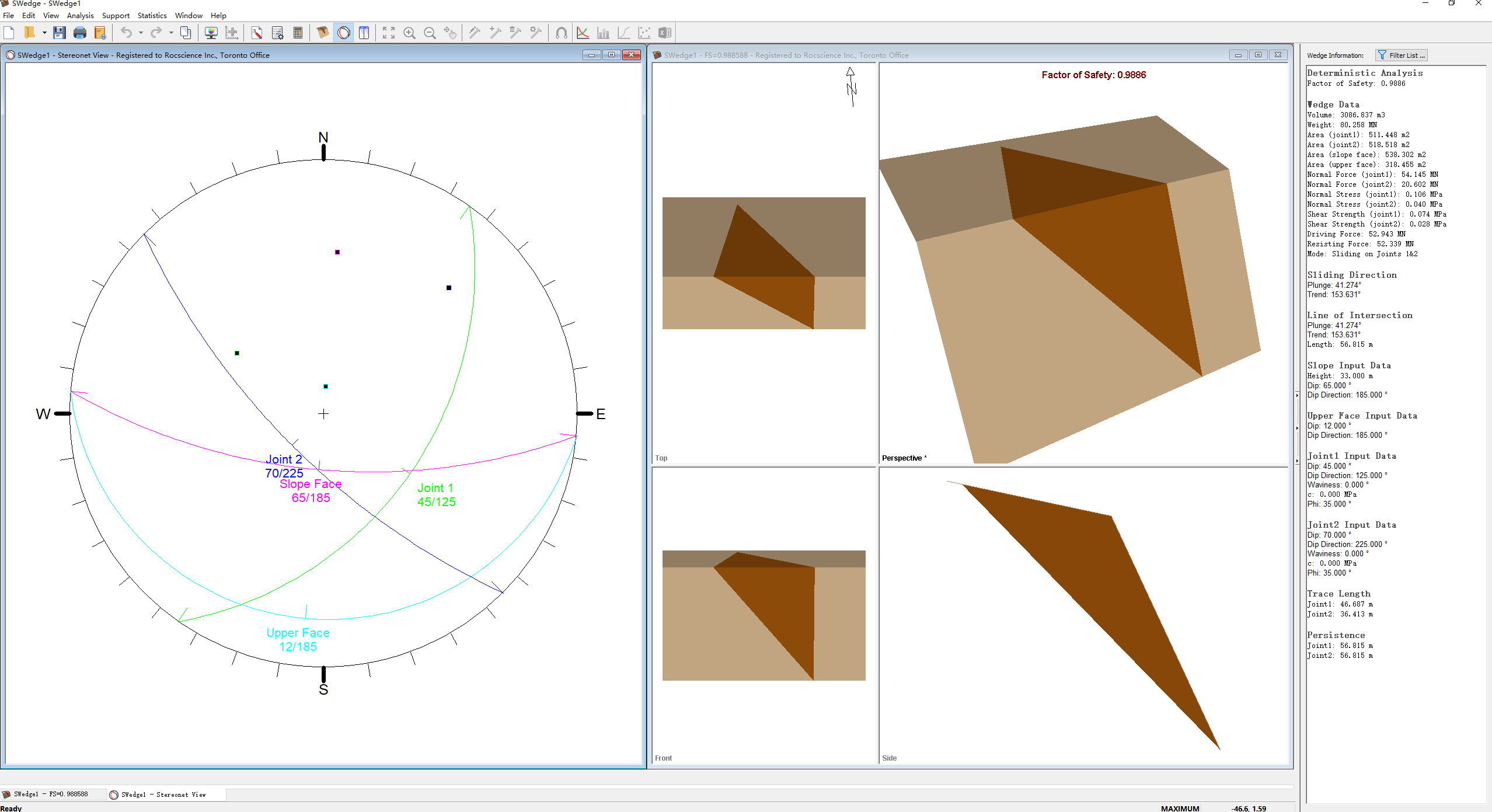Viewport: 1492px width, 812px height.
Task: Click the Zoom Out magnifier icon
Action: pos(430,33)
